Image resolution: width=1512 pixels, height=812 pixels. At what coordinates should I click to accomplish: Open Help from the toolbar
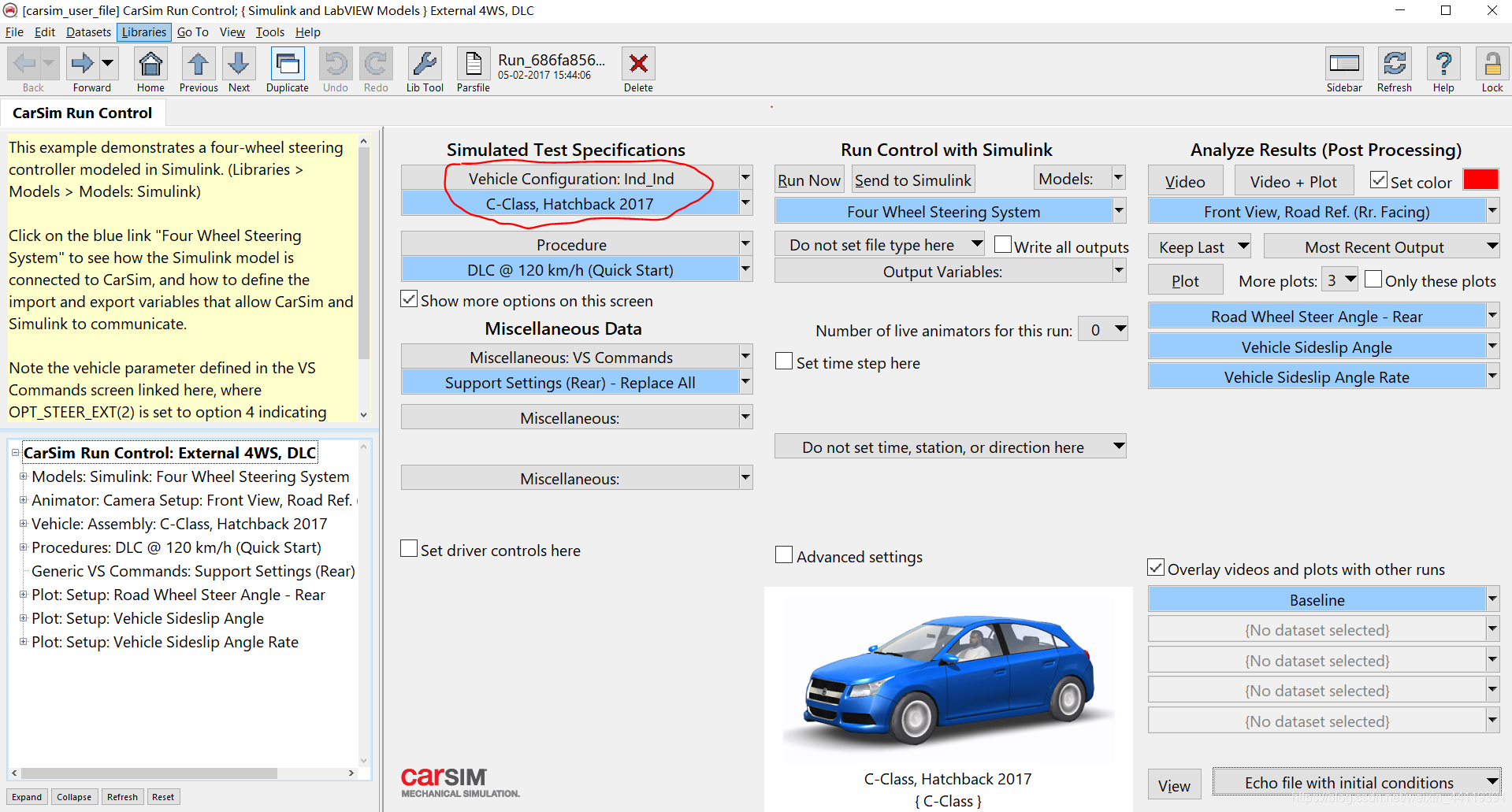[1443, 63]
